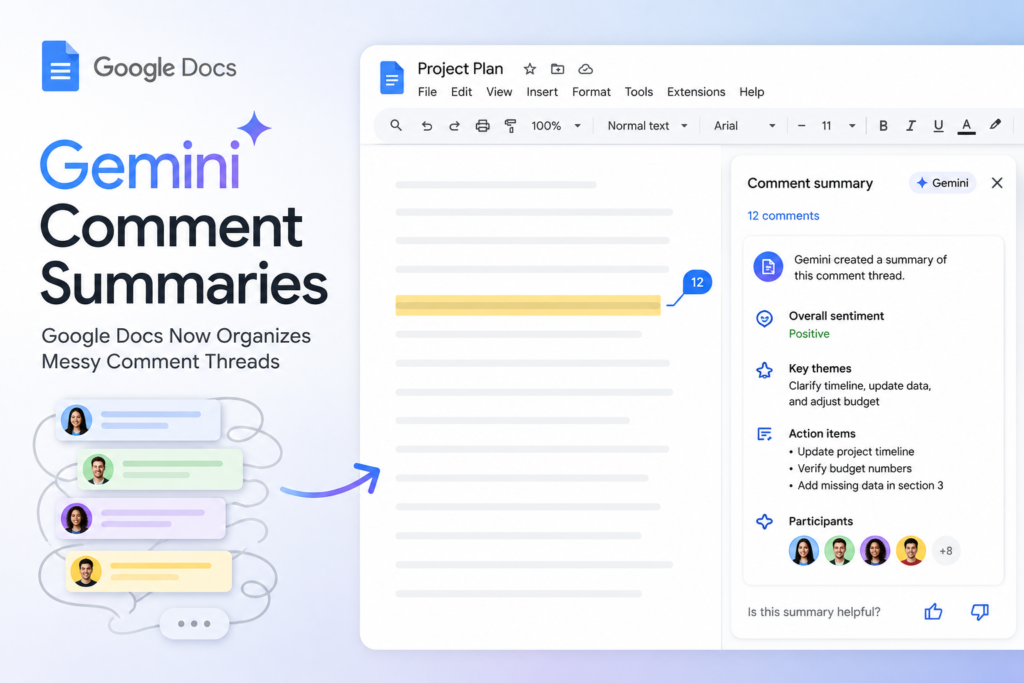Select the participant avatar with purple background

[x=875, y=550]
